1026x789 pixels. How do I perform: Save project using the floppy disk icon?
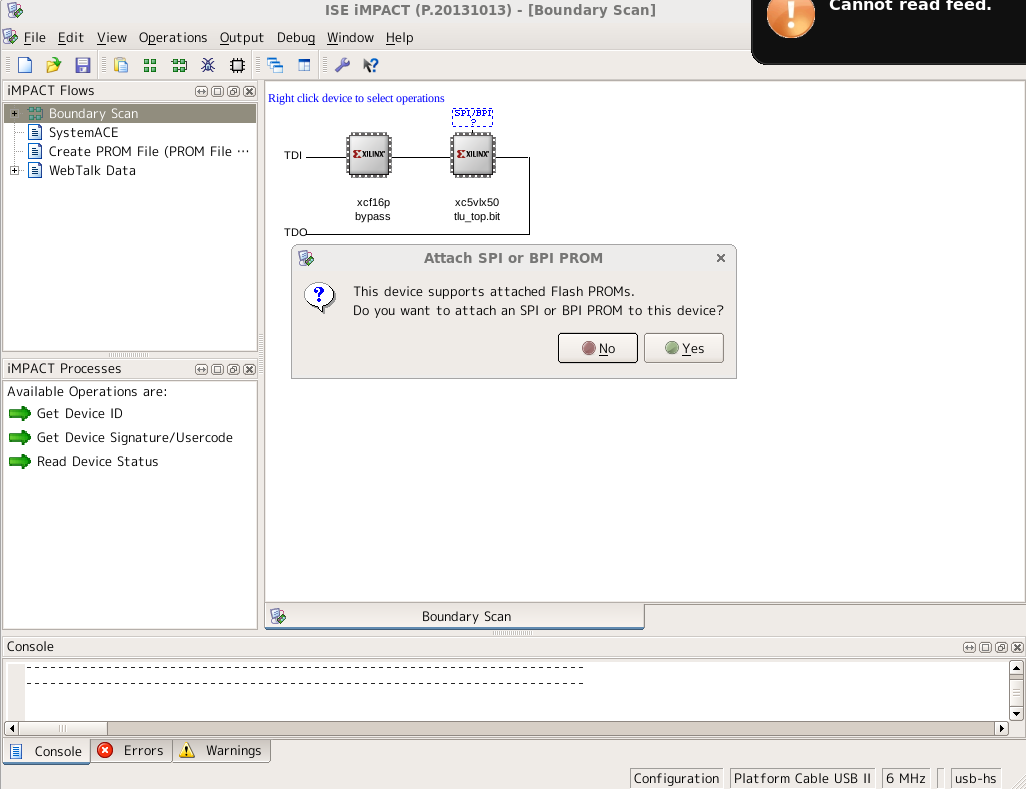point(83,65)
